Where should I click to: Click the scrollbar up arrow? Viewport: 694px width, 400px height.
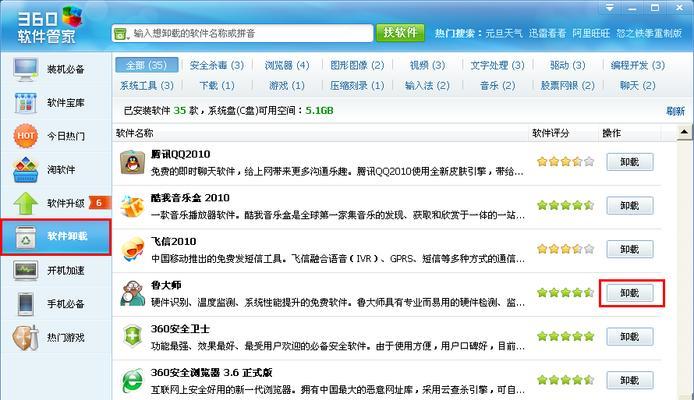click(x=684, y=132)
